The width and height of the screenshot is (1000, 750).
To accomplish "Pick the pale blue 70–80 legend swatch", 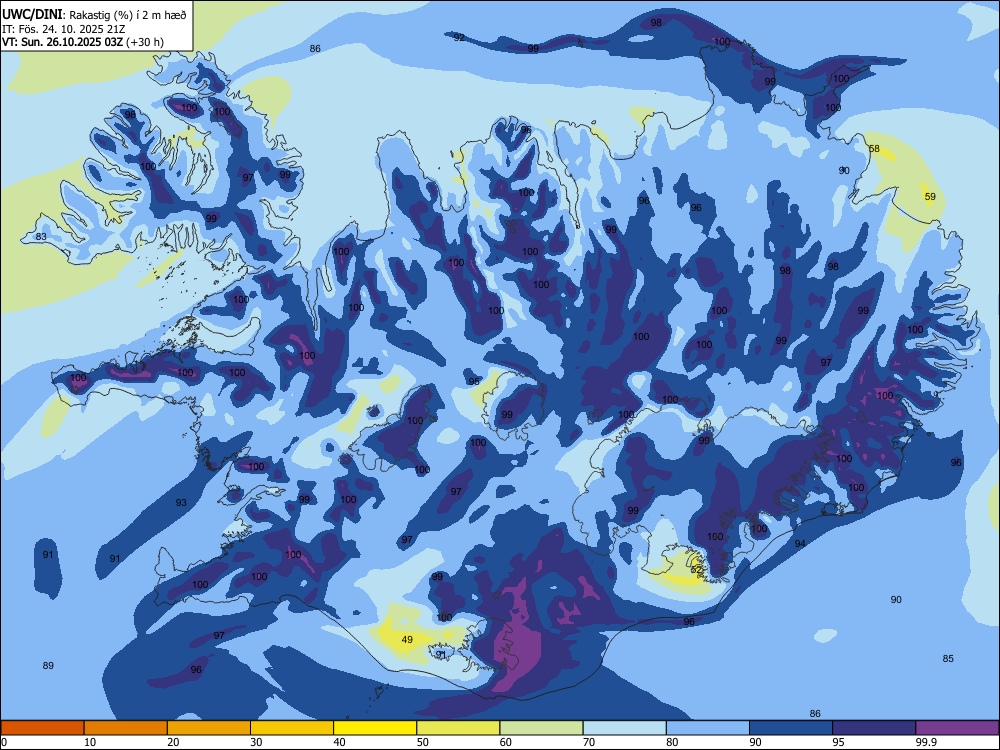I will click(624, 728).
